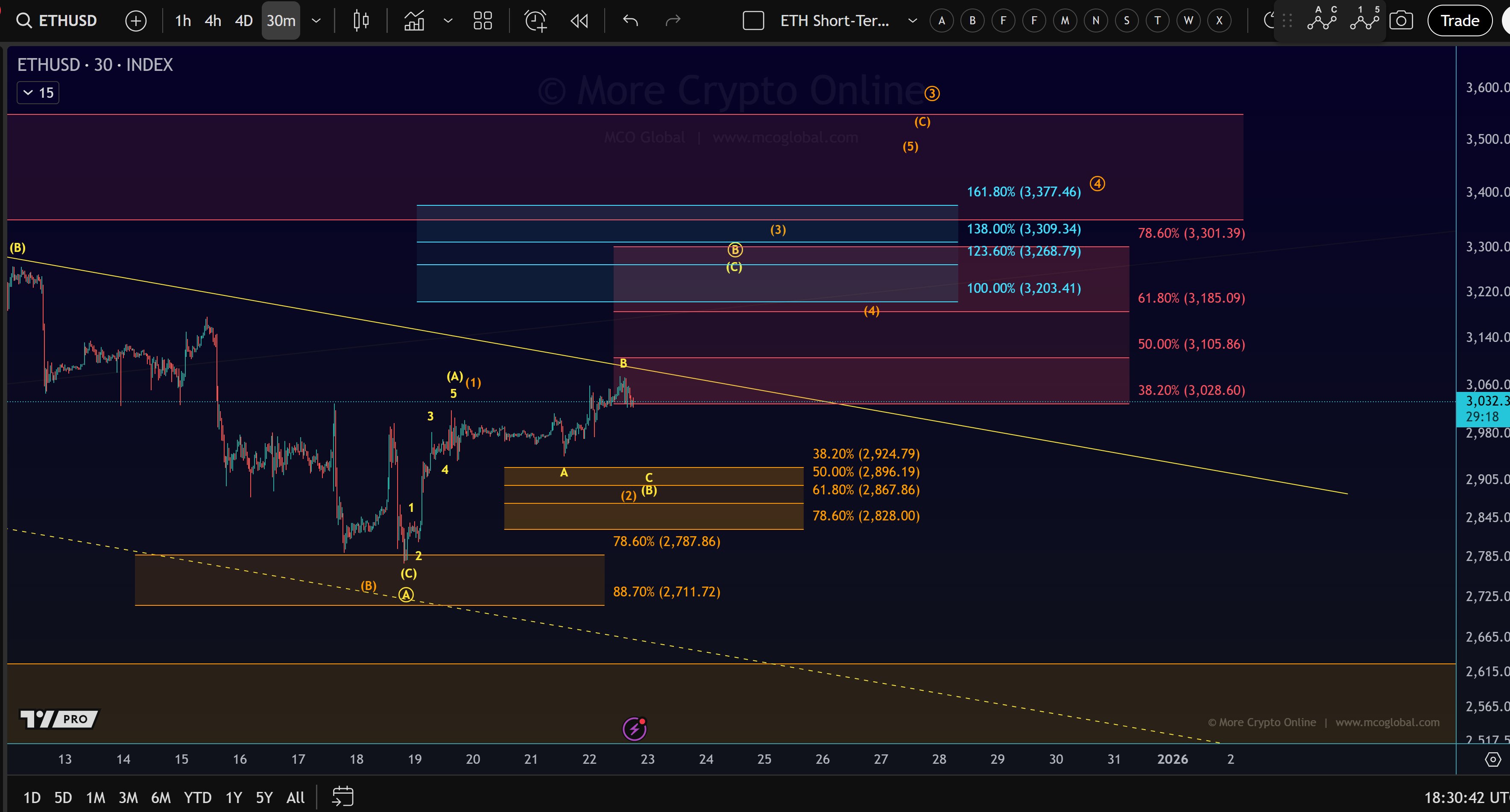Open the multi-chart layout grid picker
The height and width of the screenshot is (812, 1510).
tap(483, 20)
